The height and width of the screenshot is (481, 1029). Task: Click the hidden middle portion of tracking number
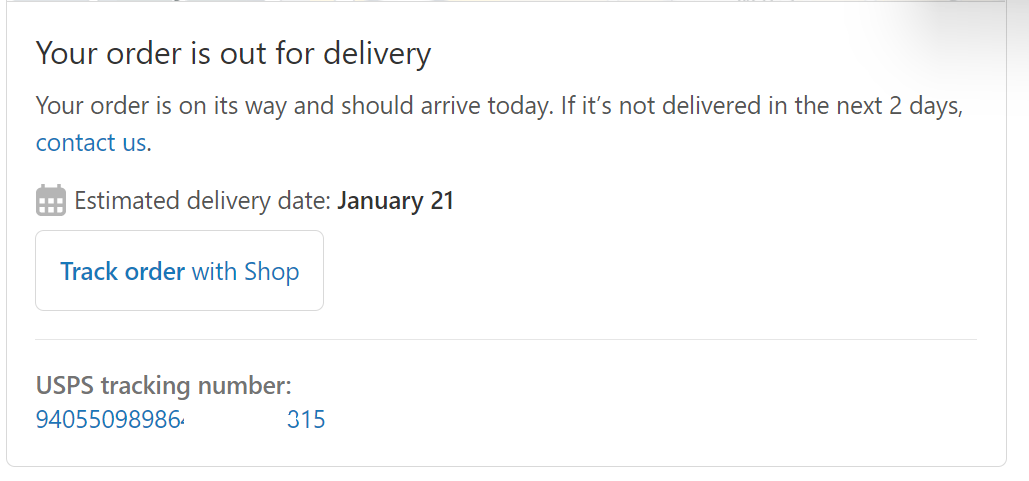236,419
